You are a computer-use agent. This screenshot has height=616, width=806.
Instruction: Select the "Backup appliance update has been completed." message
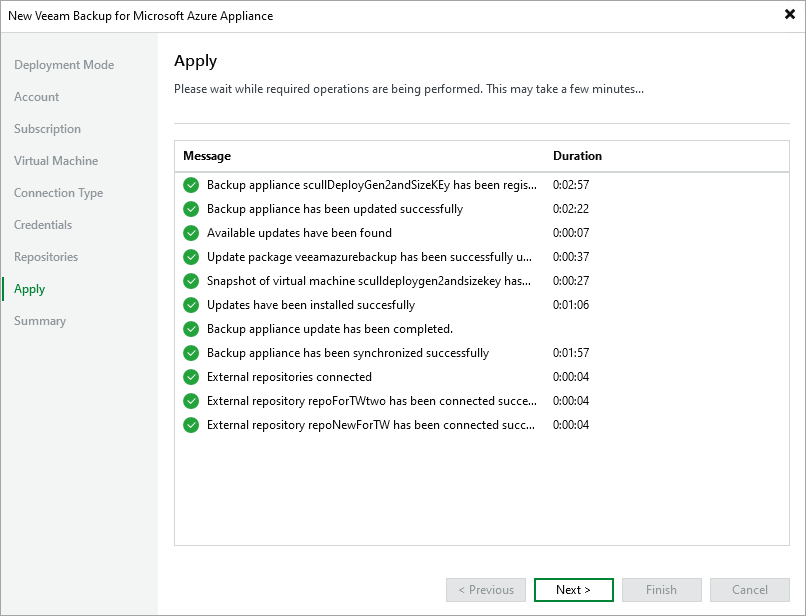pos(330,329)
